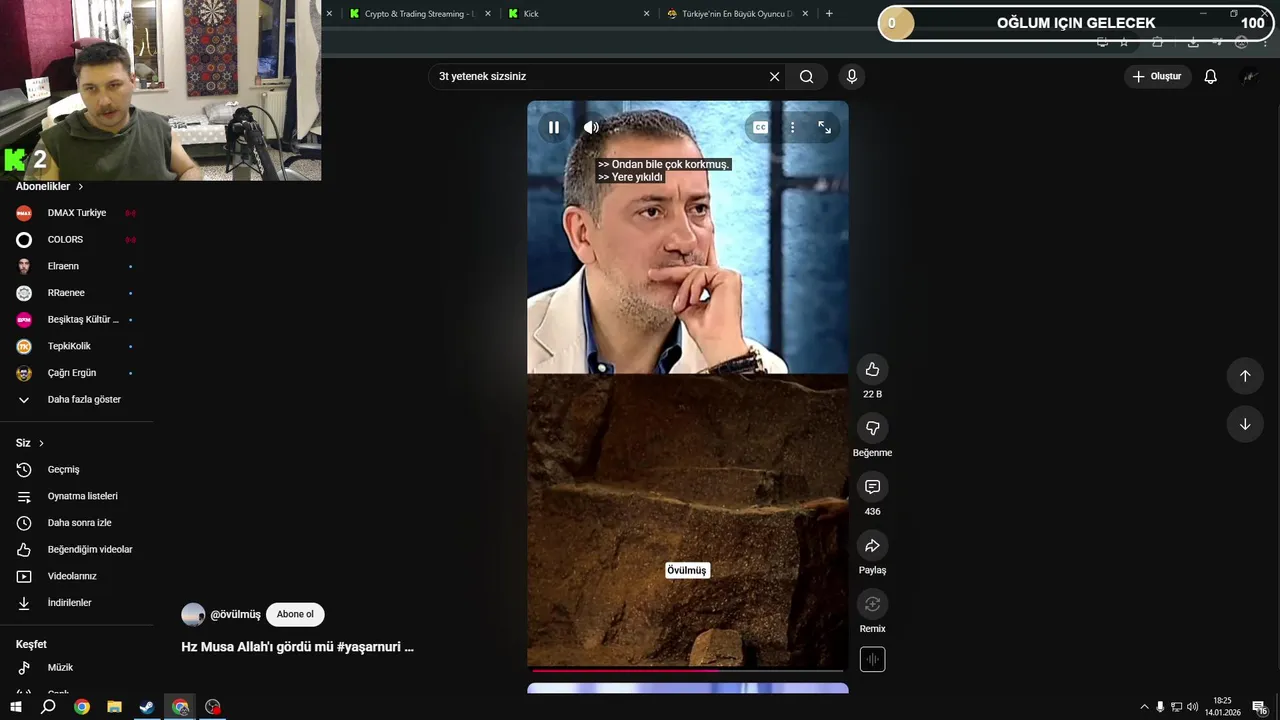Open Videolarınız your videos
The image size is (1280, 720).
tap(77, 576)
